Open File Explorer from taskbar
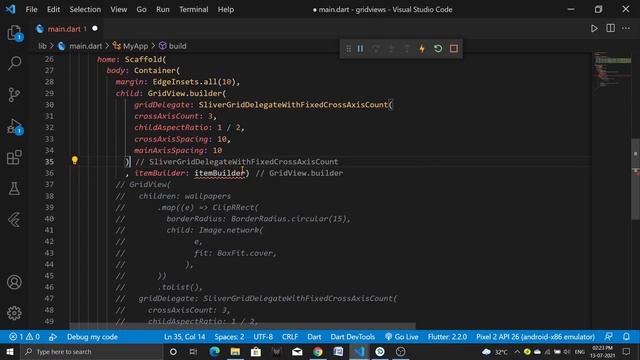 click(x=235, y=351)
